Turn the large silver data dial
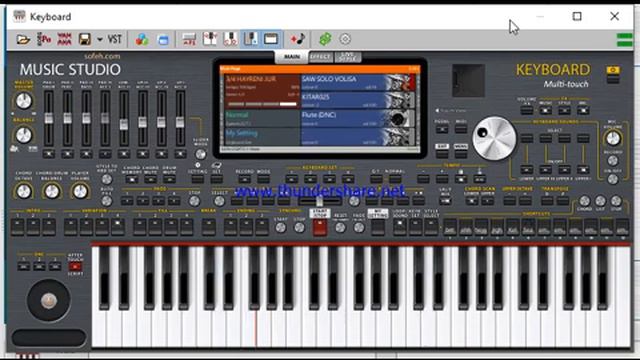This screenshot has height=360, width=640. click(494, 138)
